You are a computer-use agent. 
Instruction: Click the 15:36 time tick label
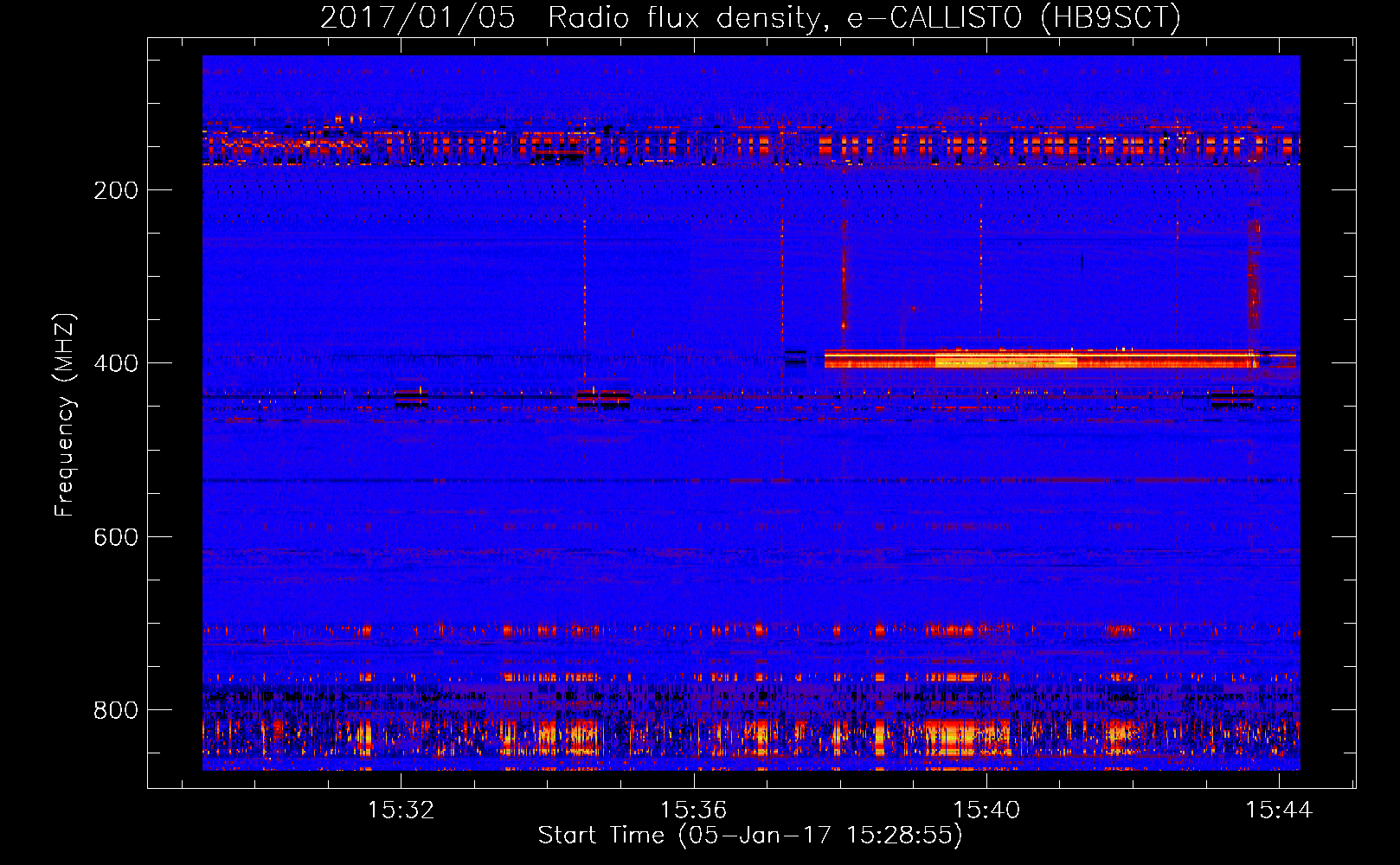(693, 811)
